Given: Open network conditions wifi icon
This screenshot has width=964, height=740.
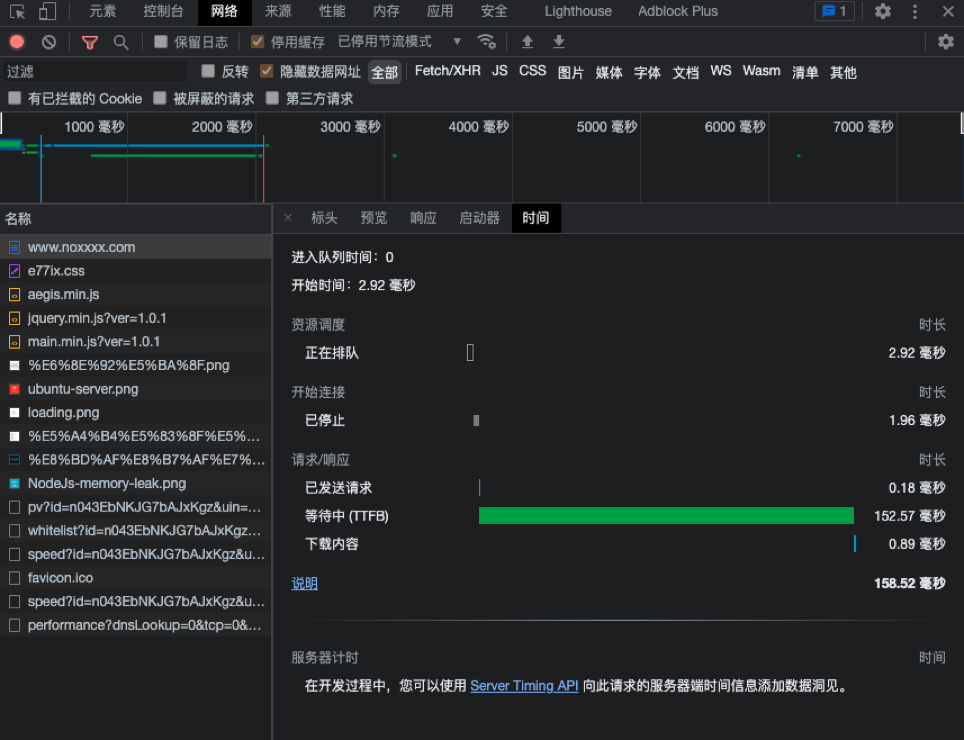Looking at the screenshot, I should [486, 42].
